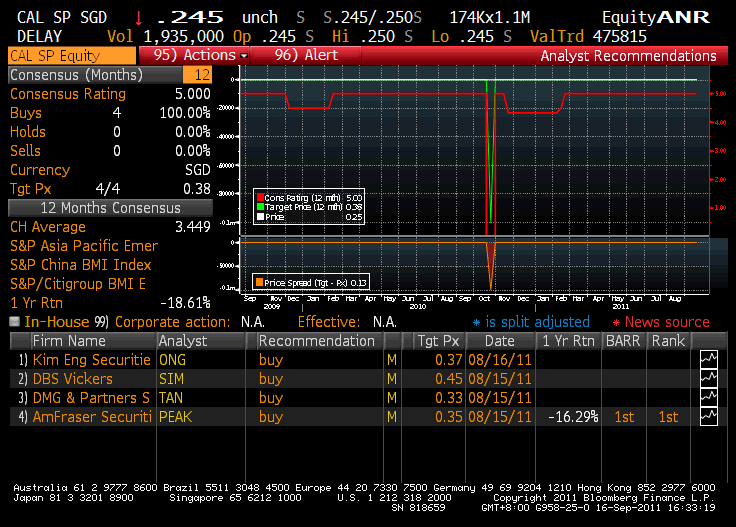Image resolution: width=736 pixels, height=527 pixels.
Task: Select S&P Asia Pacific Emer index
Action: tap(84, 246)
